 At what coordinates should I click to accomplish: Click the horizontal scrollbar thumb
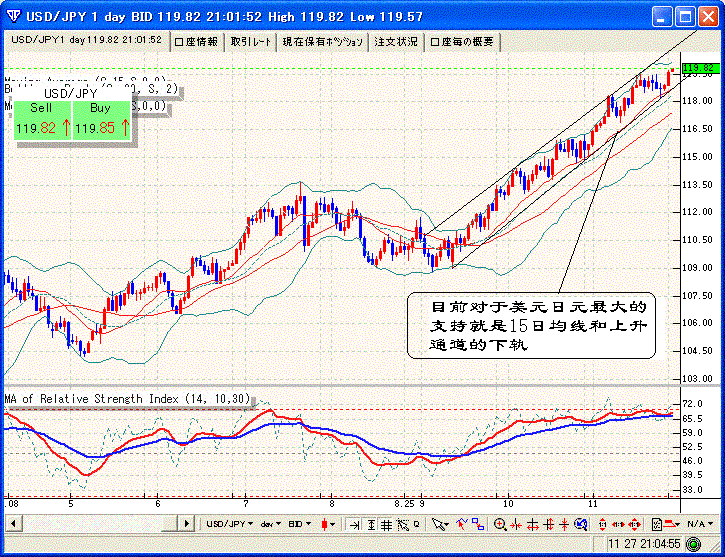169,524
